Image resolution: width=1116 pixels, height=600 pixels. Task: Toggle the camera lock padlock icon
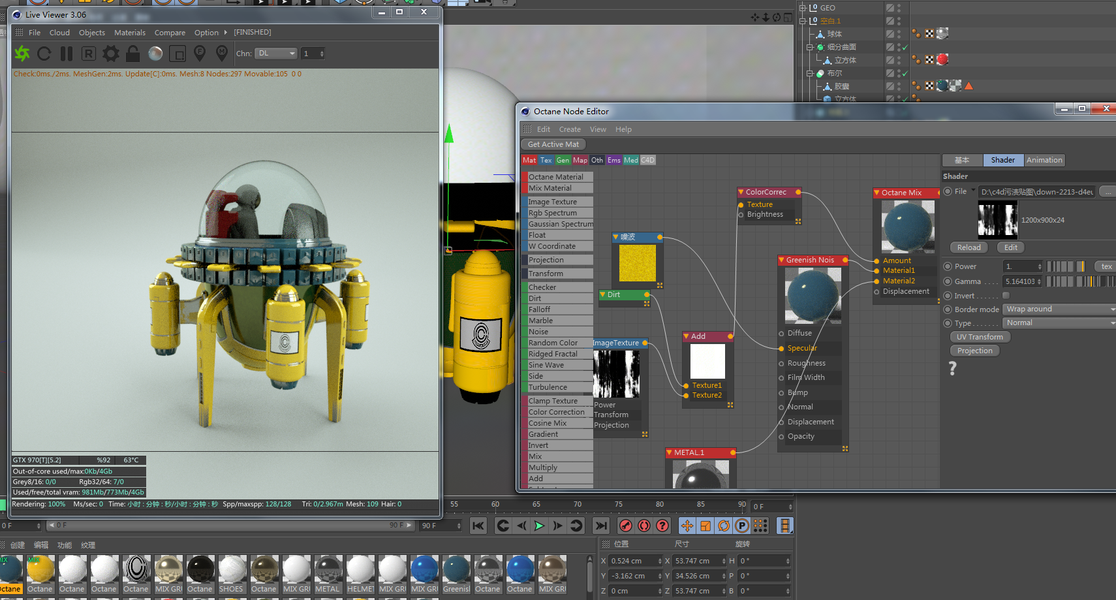pyautogui.click(x=132, y=53)
